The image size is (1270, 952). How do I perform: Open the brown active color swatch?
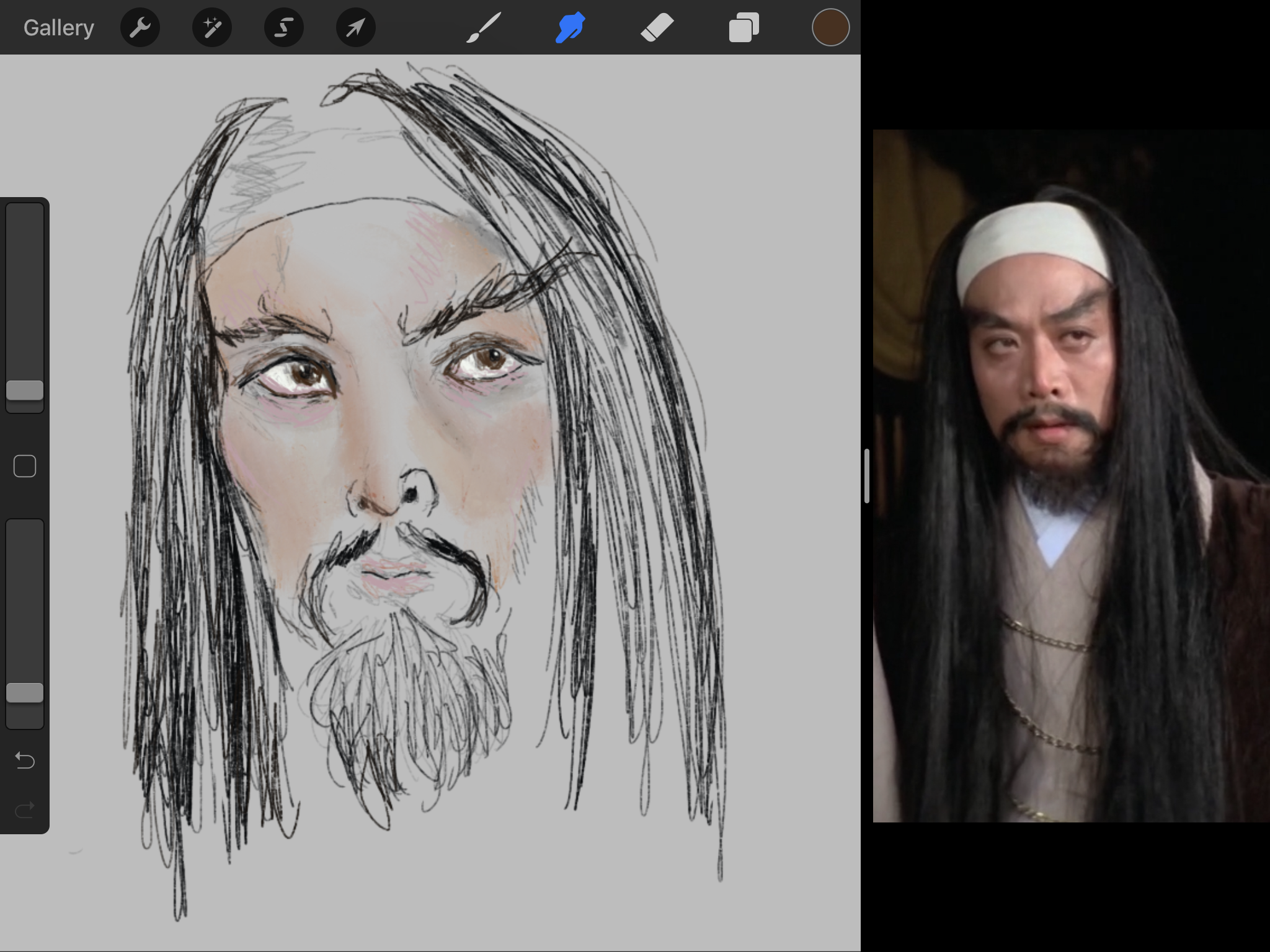click(830, 28)
